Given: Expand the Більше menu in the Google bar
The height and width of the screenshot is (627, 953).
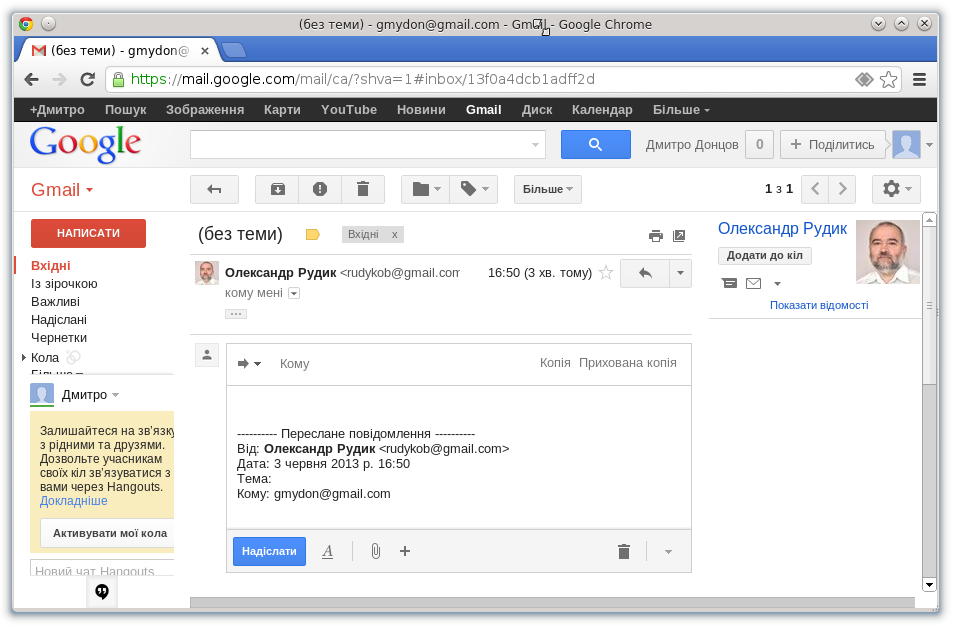Looking at the screenshot, I should coord(681,110).
